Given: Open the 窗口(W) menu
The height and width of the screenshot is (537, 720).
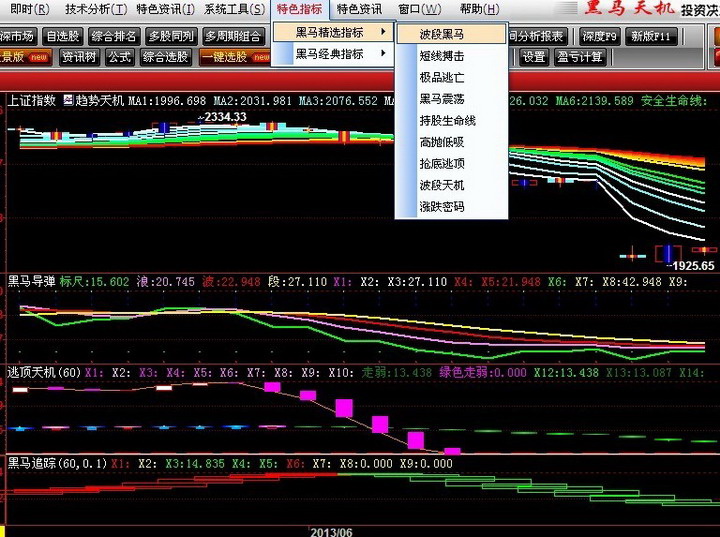Looking at the screenshot, I should tap(419, 9).
